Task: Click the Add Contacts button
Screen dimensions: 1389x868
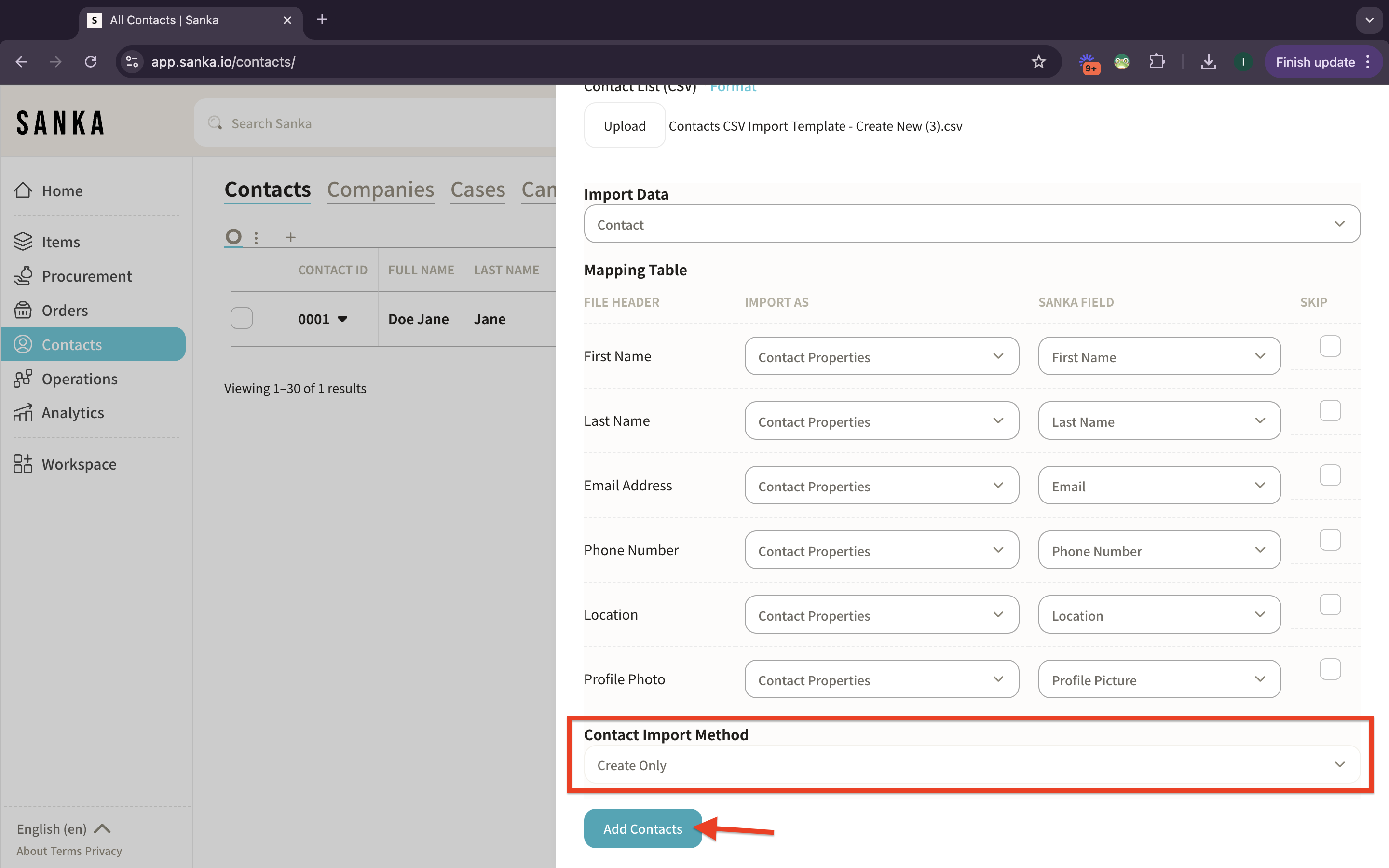Action: click(x=642, y=828)
